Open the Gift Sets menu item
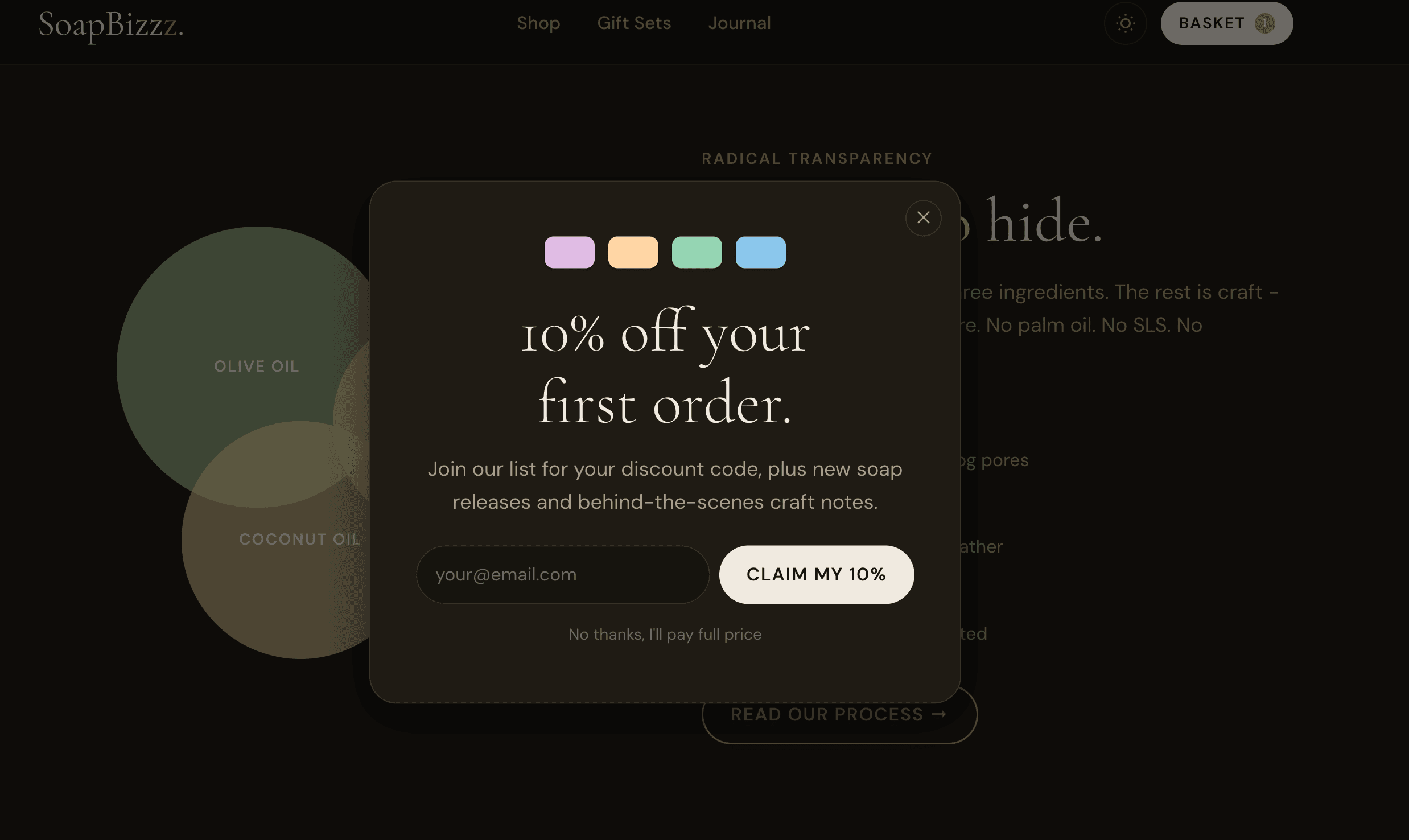The image size is (1409, 840). (634, 23)
